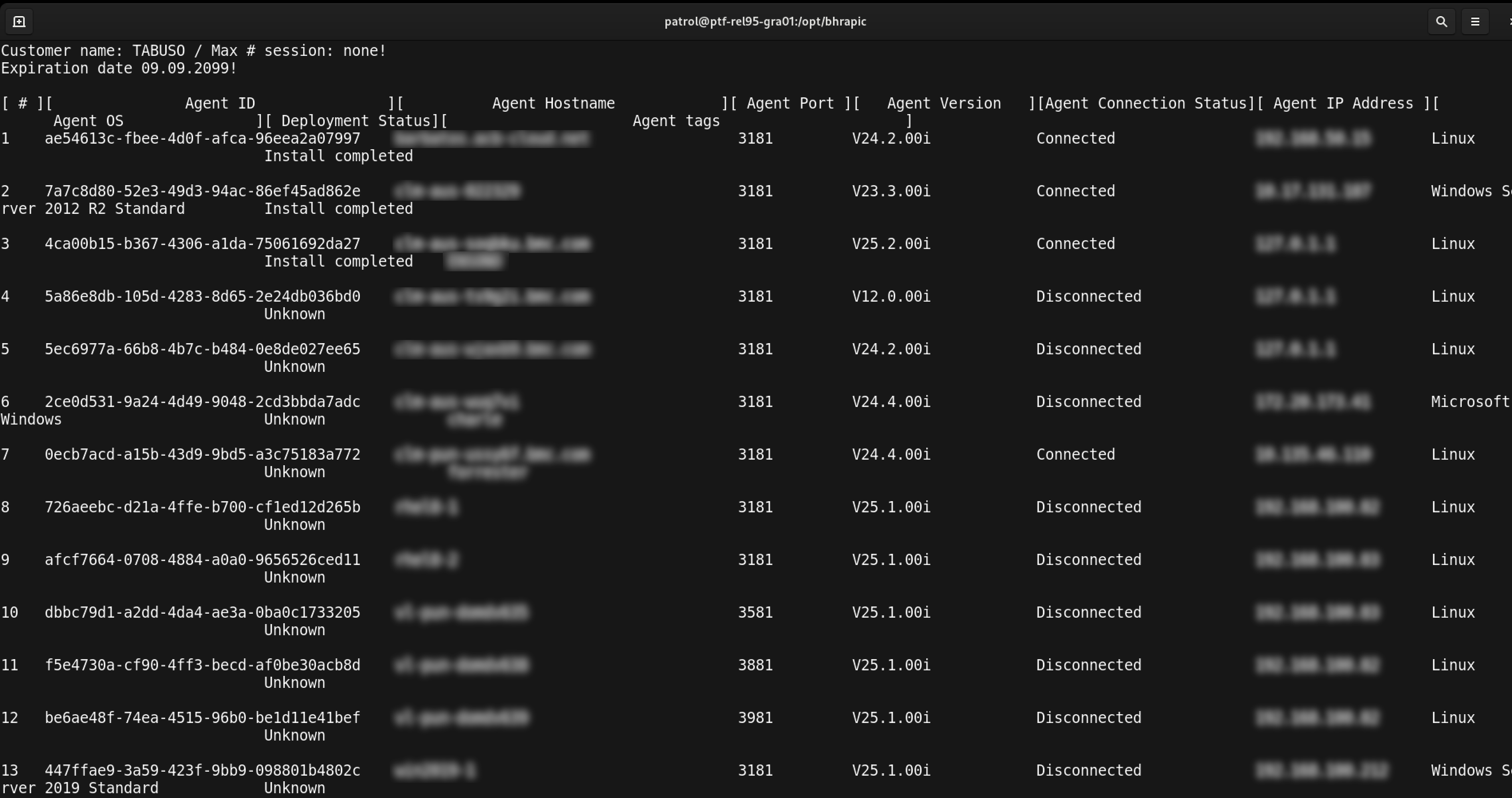Viewport: 1512px width, 798px height.
Task: Click the 'Agent Hostname' column header
Action: [x=553, y=103]
